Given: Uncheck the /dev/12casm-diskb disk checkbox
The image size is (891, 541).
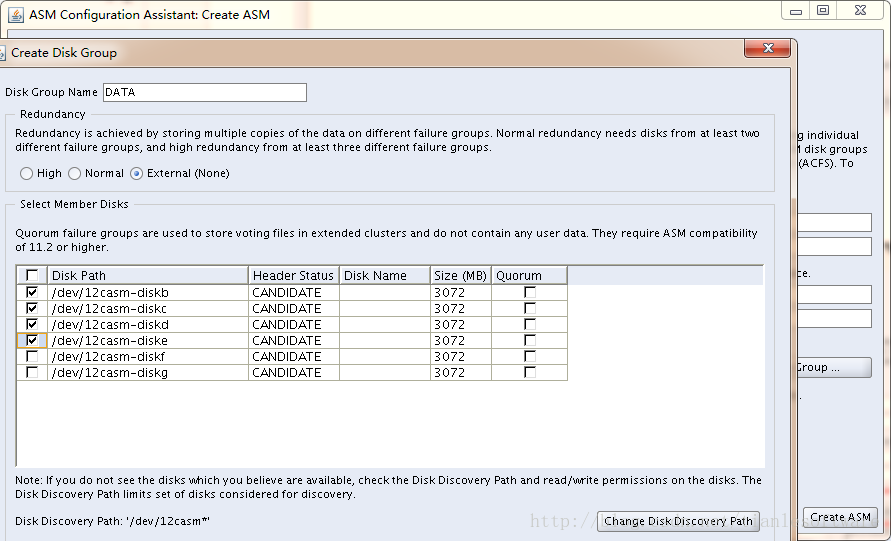Looking at the screenshot, I should pos(32,293).
